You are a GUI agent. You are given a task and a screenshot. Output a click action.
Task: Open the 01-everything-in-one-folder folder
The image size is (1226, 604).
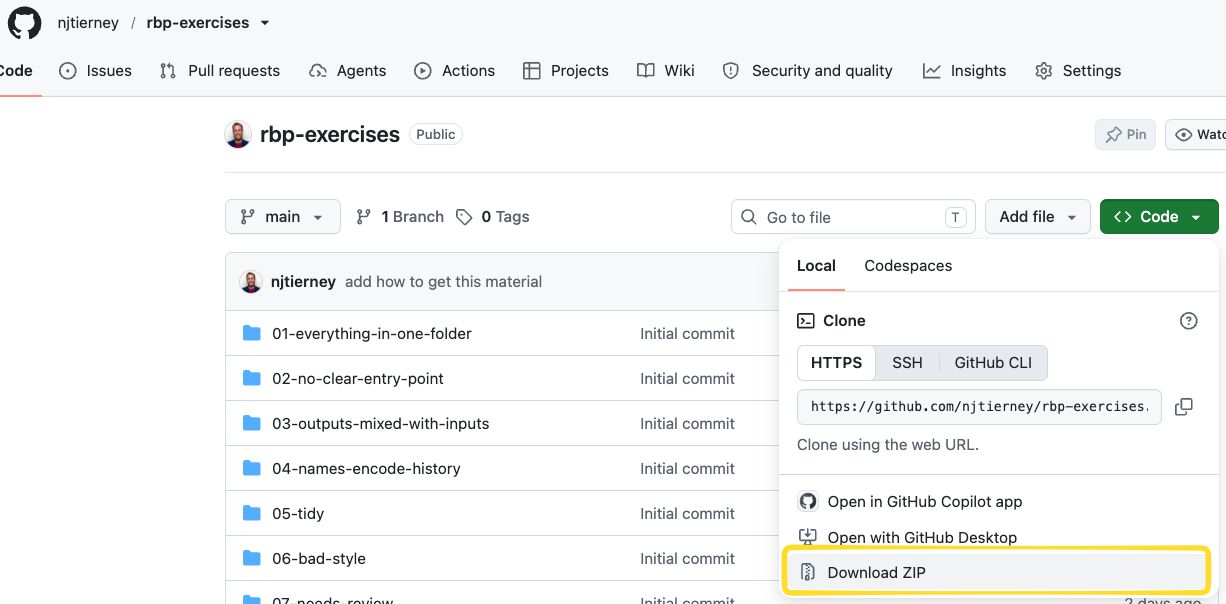371,333
